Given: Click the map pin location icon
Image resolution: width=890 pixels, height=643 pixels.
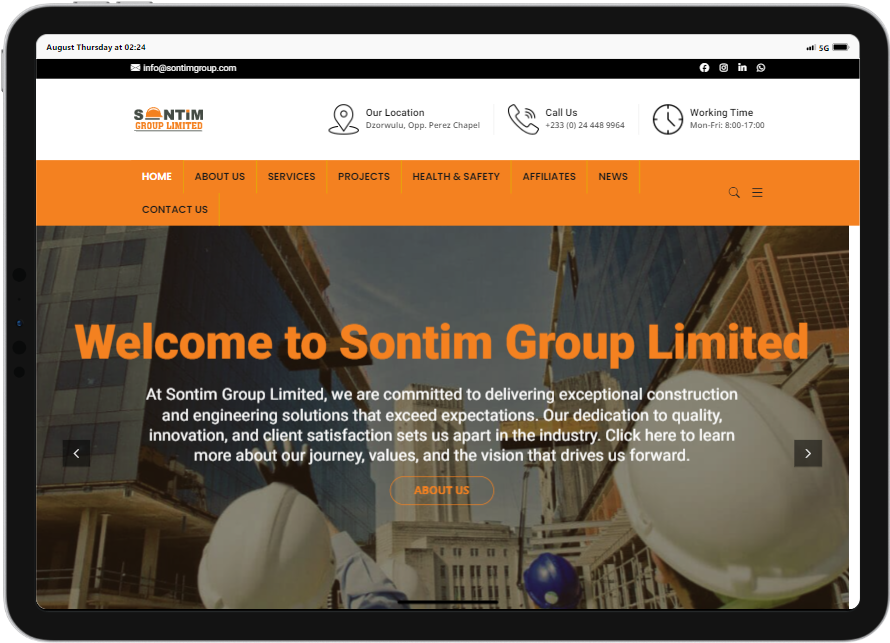Looking at the screenshot, I should click(x=343, y=119).
